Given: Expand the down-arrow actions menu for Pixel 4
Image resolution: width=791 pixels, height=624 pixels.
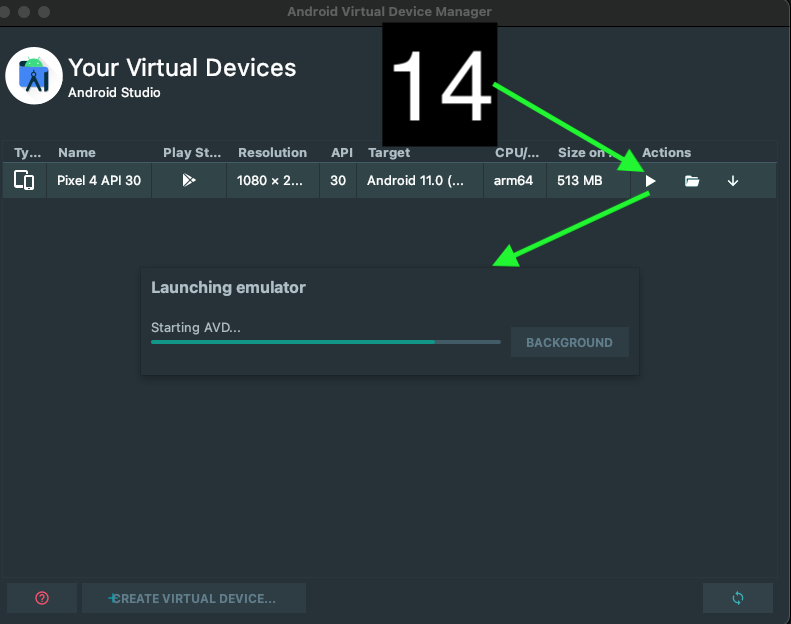Looking at the screenshot, I should pyautogui.click(x=733, y=181).
